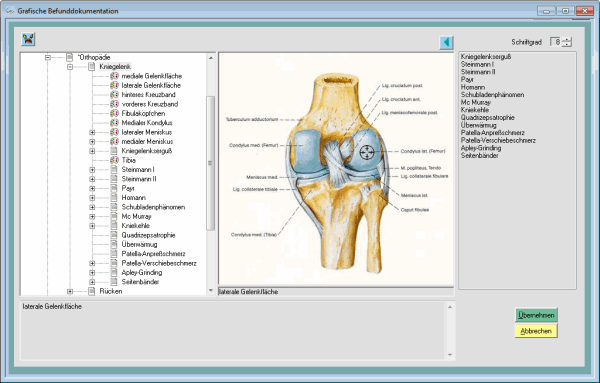The width and height of the screenshot is (600, 383).
Task: Select Überwärmug in the right list
Action: click(x=478, y=125)
